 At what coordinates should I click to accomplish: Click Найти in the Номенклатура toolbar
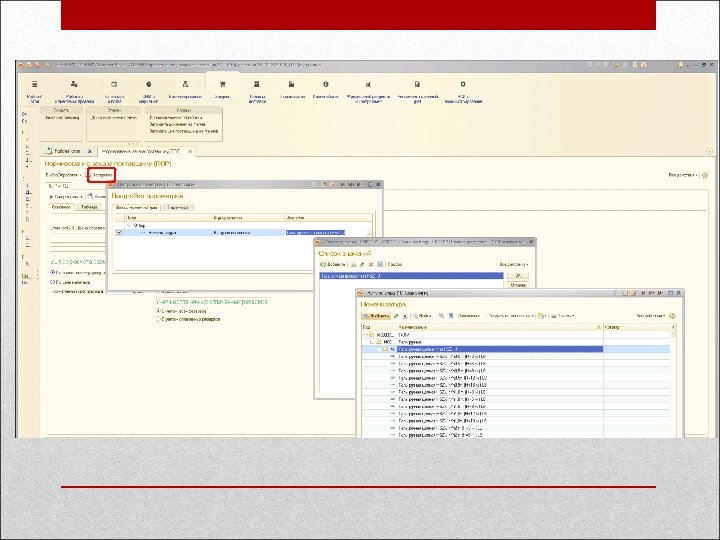(x=422, y=316)
